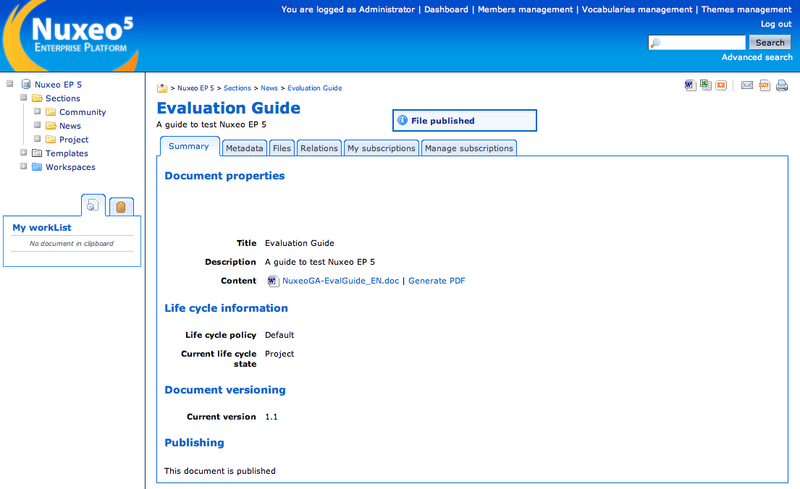Open the worklist document tab icon
The image size is (800, 489).
tap(92, 205)
